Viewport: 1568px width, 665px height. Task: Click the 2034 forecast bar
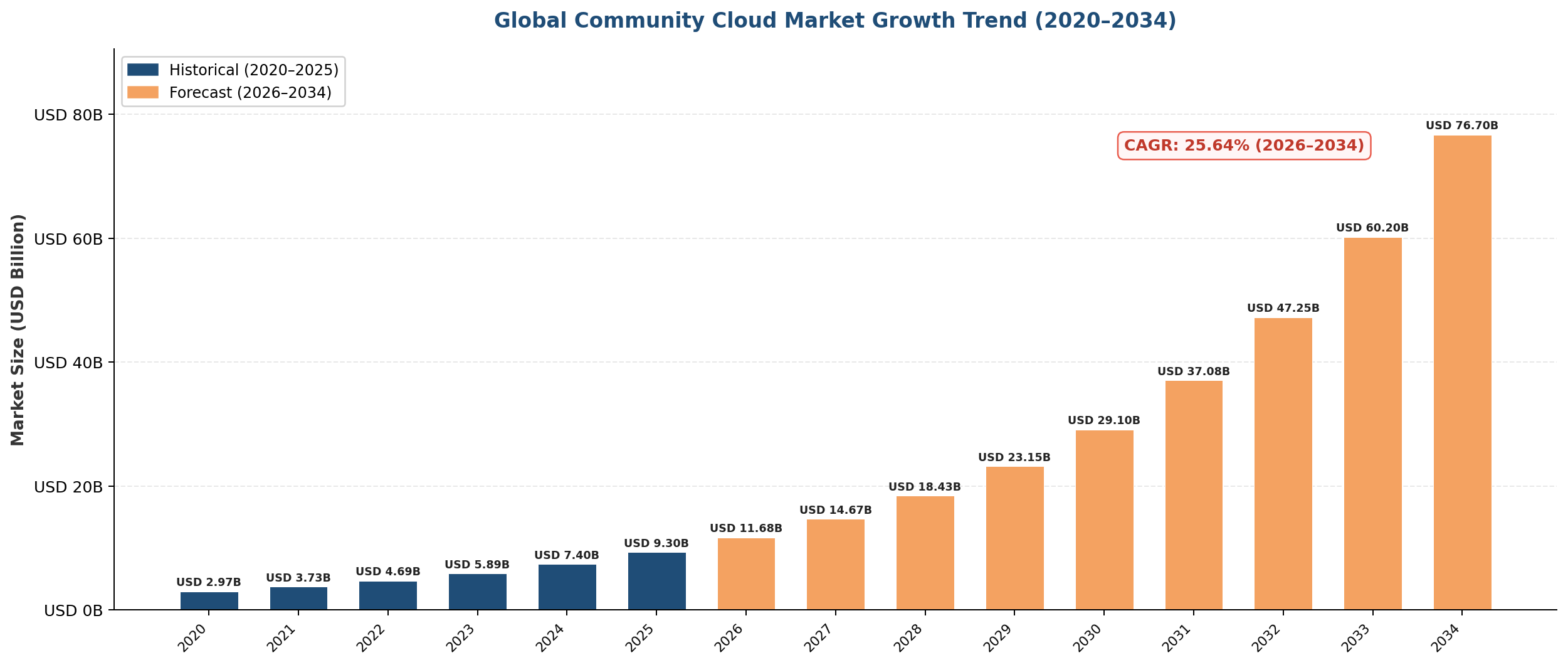pos(1462,372)
